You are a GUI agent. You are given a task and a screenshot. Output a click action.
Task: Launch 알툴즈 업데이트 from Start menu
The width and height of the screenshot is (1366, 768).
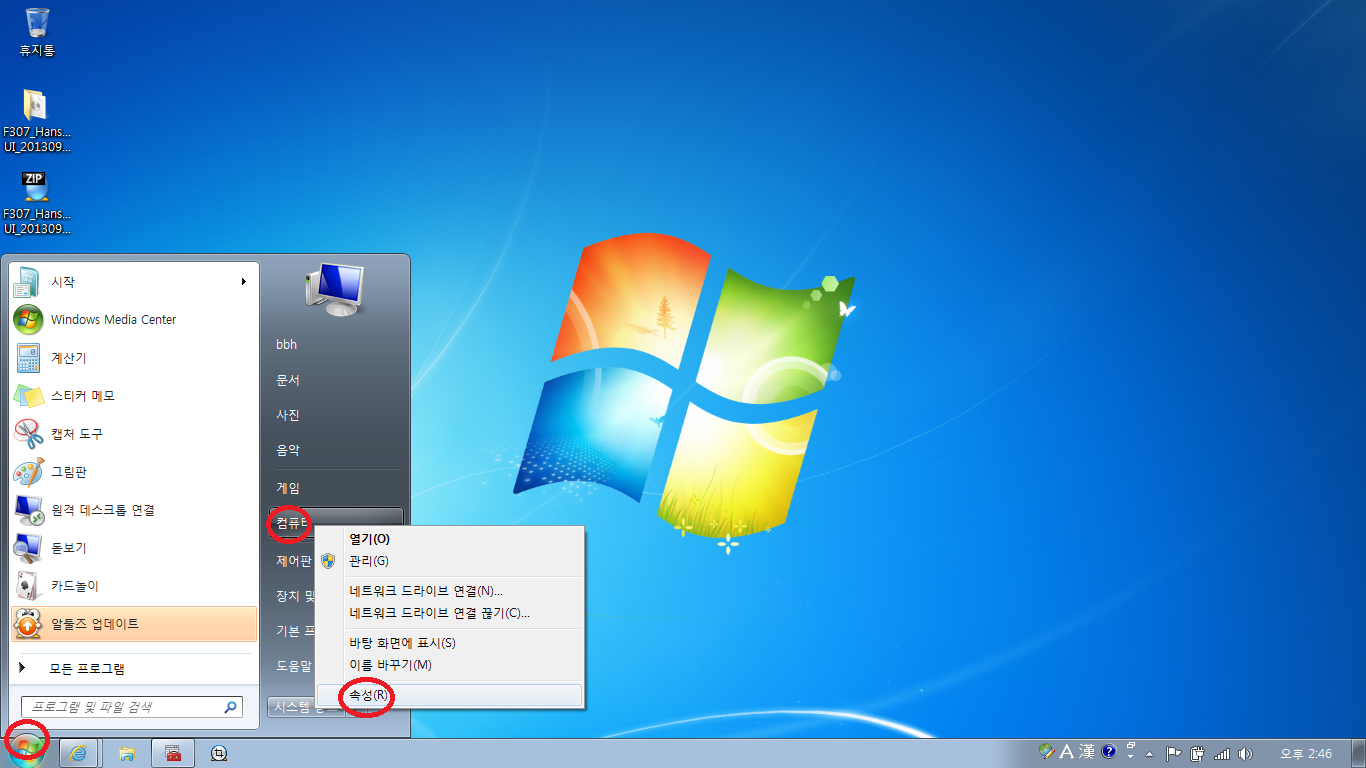[135, 624]
